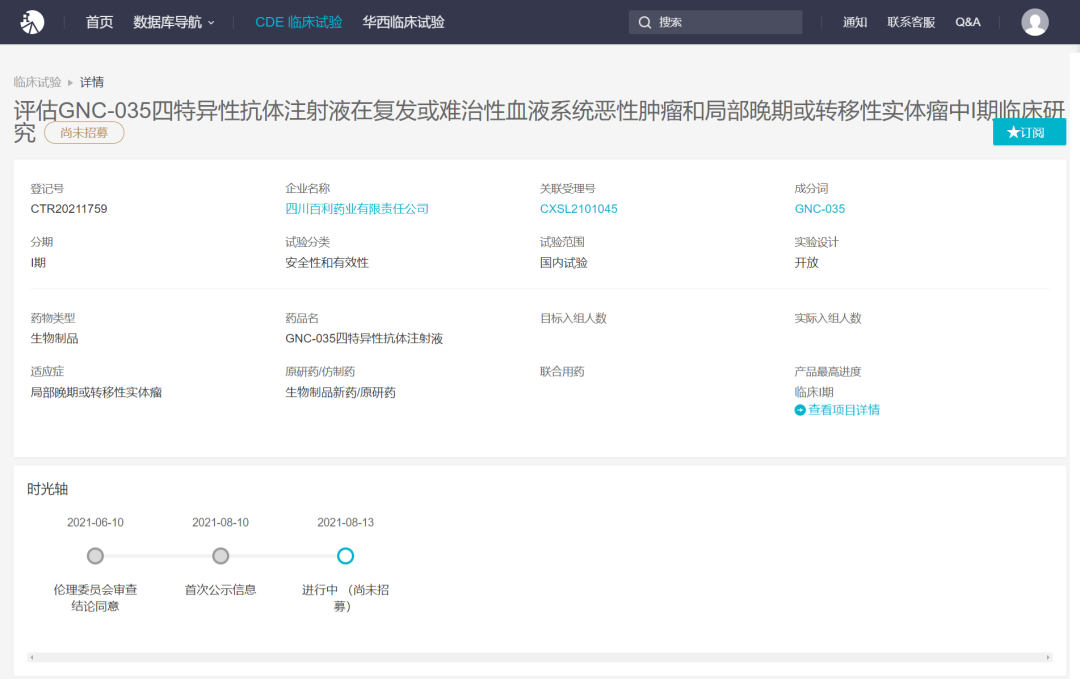
Task: Click the 临床I期 progress value
Action: coord(813,392)
